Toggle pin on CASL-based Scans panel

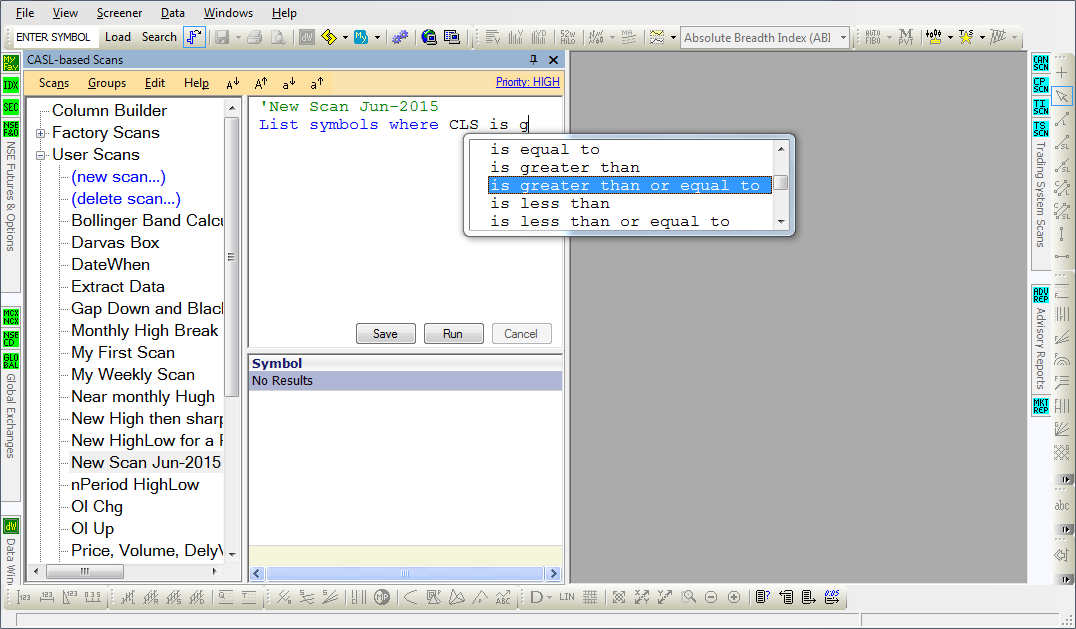pyautogui.click(x=533, y=60)
